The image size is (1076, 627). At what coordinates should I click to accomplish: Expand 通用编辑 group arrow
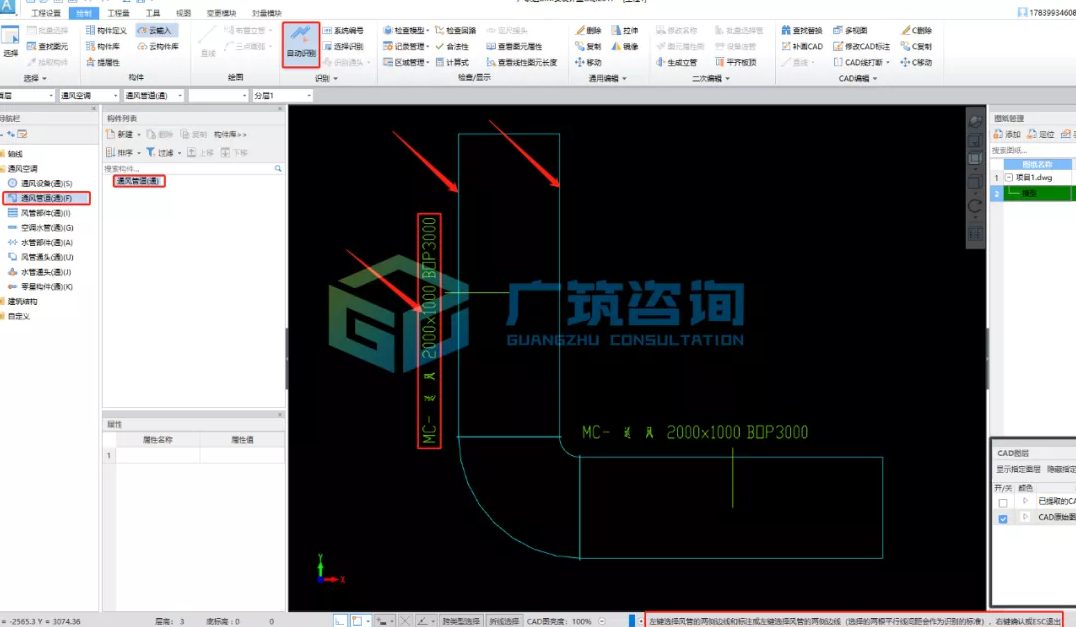[624, 78]
